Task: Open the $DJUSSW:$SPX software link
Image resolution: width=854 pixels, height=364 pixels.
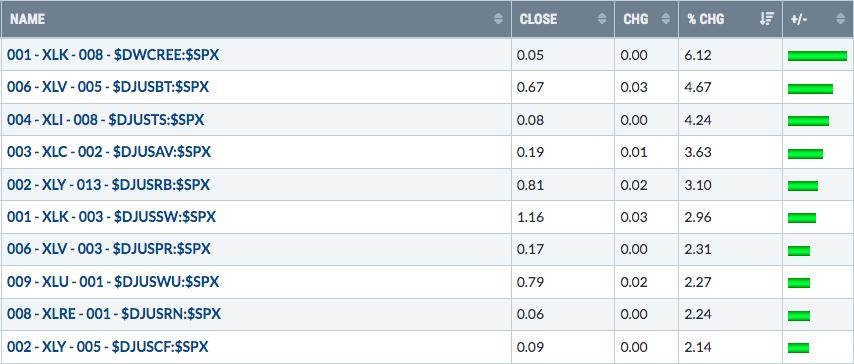Action: pos(112,217)
